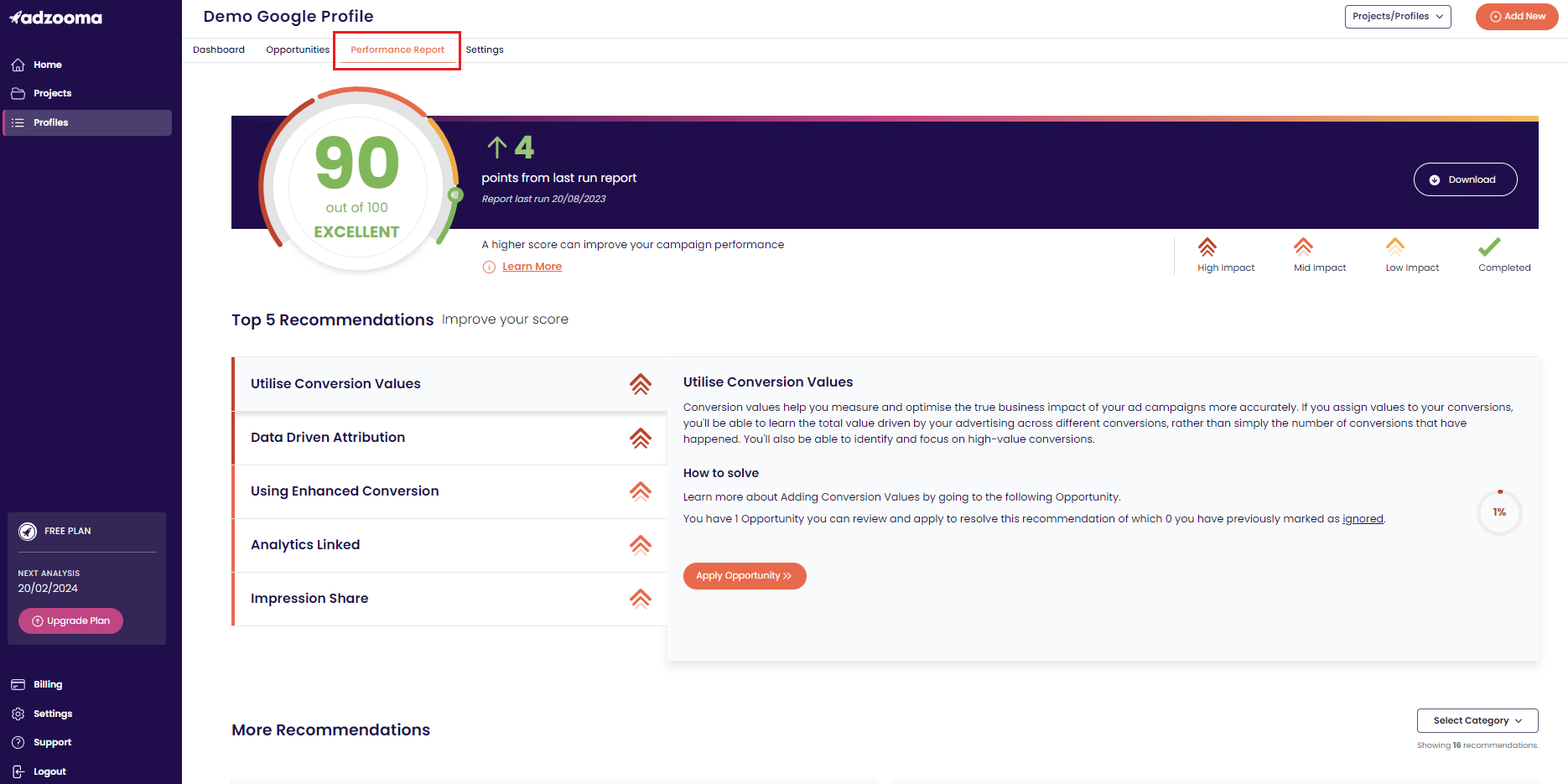The image size is (1568, 784).
Task: Open the Performance Report tab
Action: click(397, 49)
